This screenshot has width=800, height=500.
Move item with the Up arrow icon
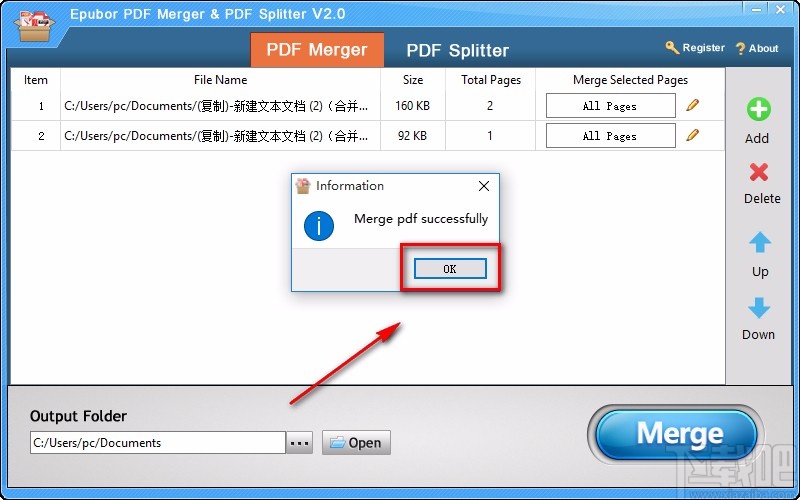click(x=760, y=243)
